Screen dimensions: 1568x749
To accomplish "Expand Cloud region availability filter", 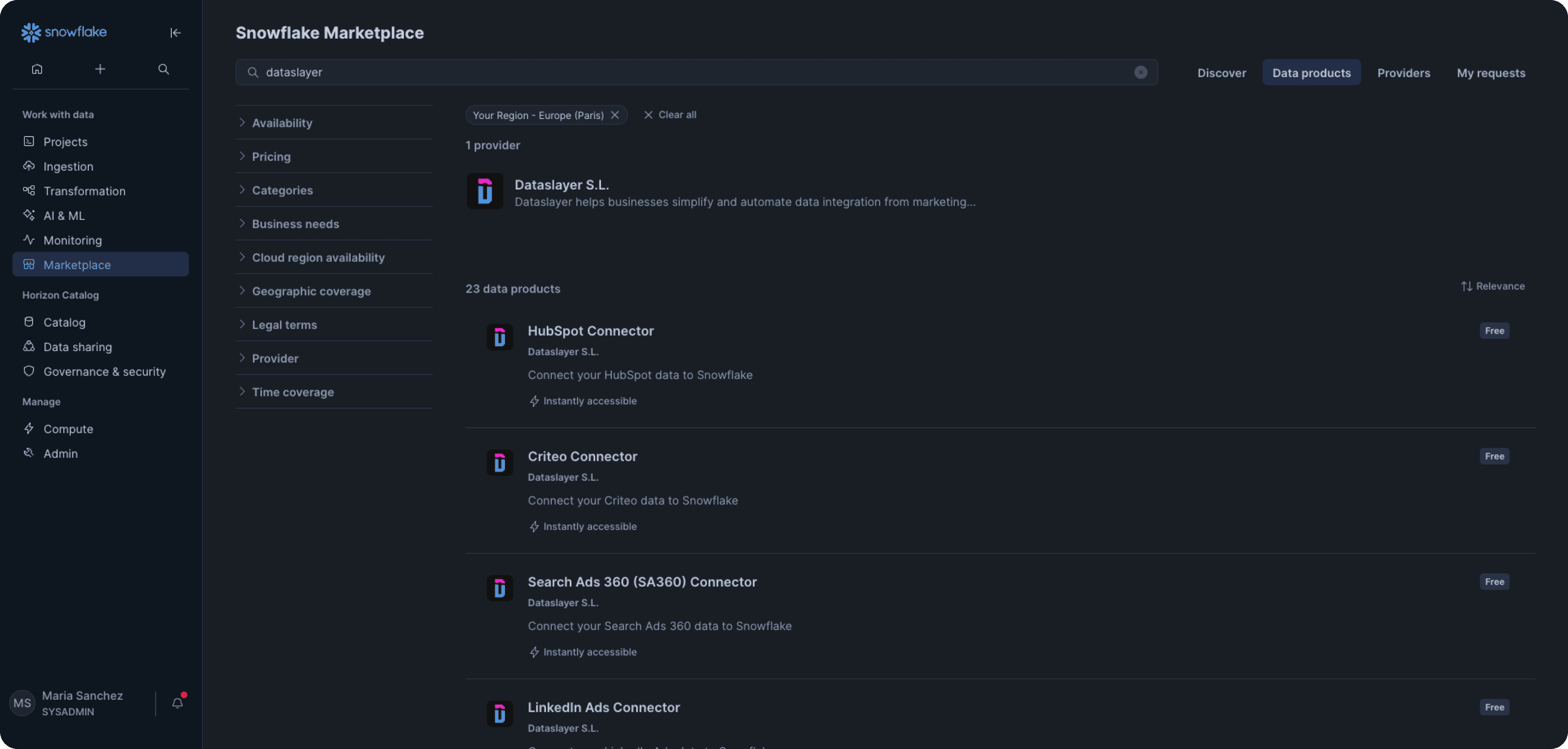I will click(x=318, y=257).
